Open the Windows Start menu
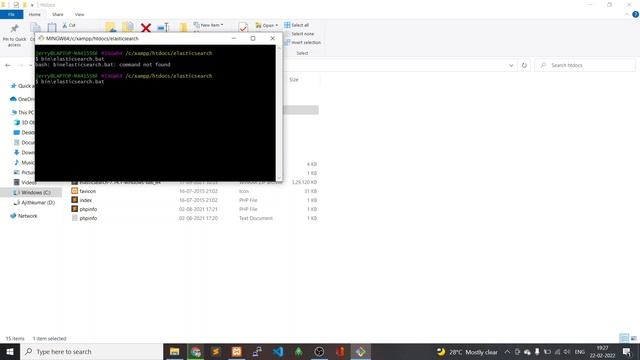The image size is (640, 360). pos(10,351)
